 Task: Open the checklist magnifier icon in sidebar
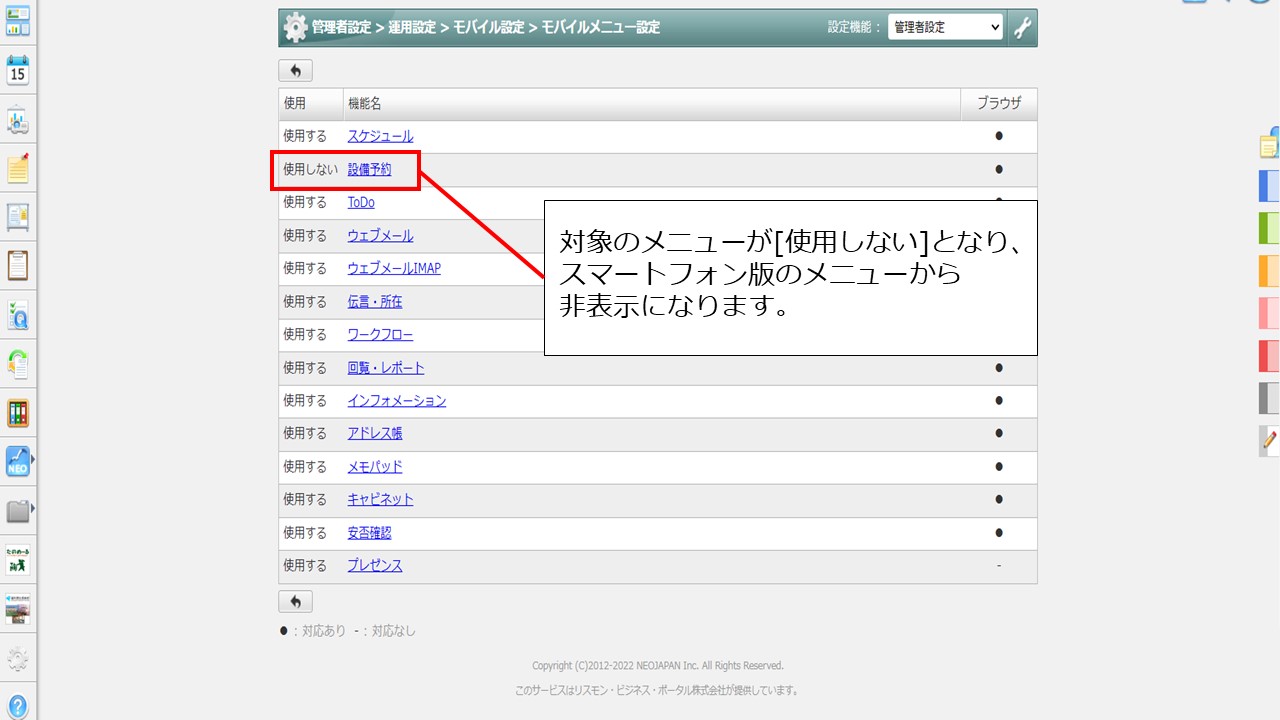point(18,315)
